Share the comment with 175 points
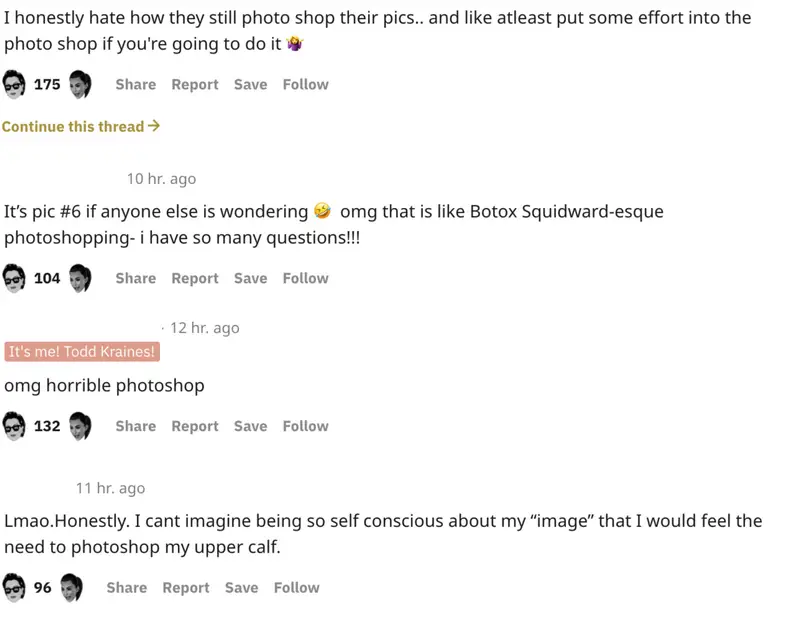800x620 pixels. [135, 85]
